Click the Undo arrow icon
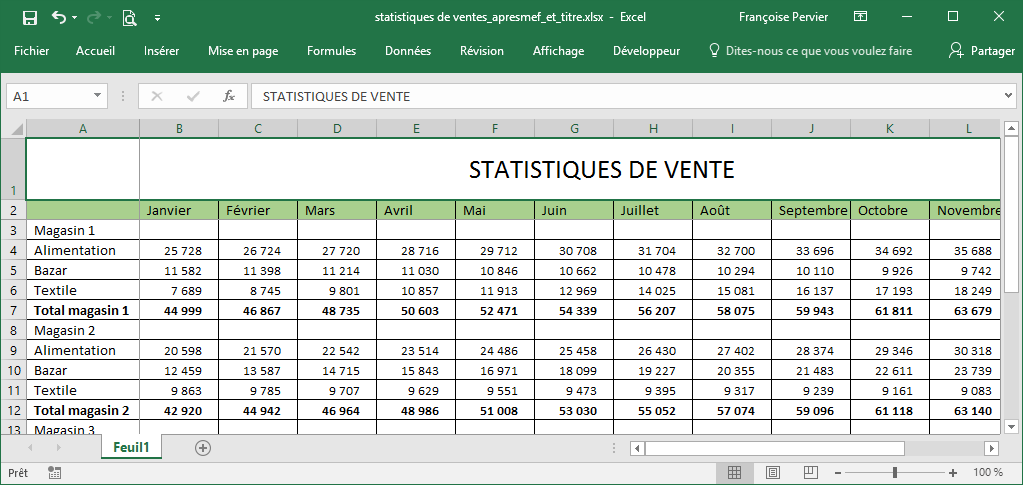Image resolution: width=1023 pixels, height=485 pixels. (x=59, y=17)
